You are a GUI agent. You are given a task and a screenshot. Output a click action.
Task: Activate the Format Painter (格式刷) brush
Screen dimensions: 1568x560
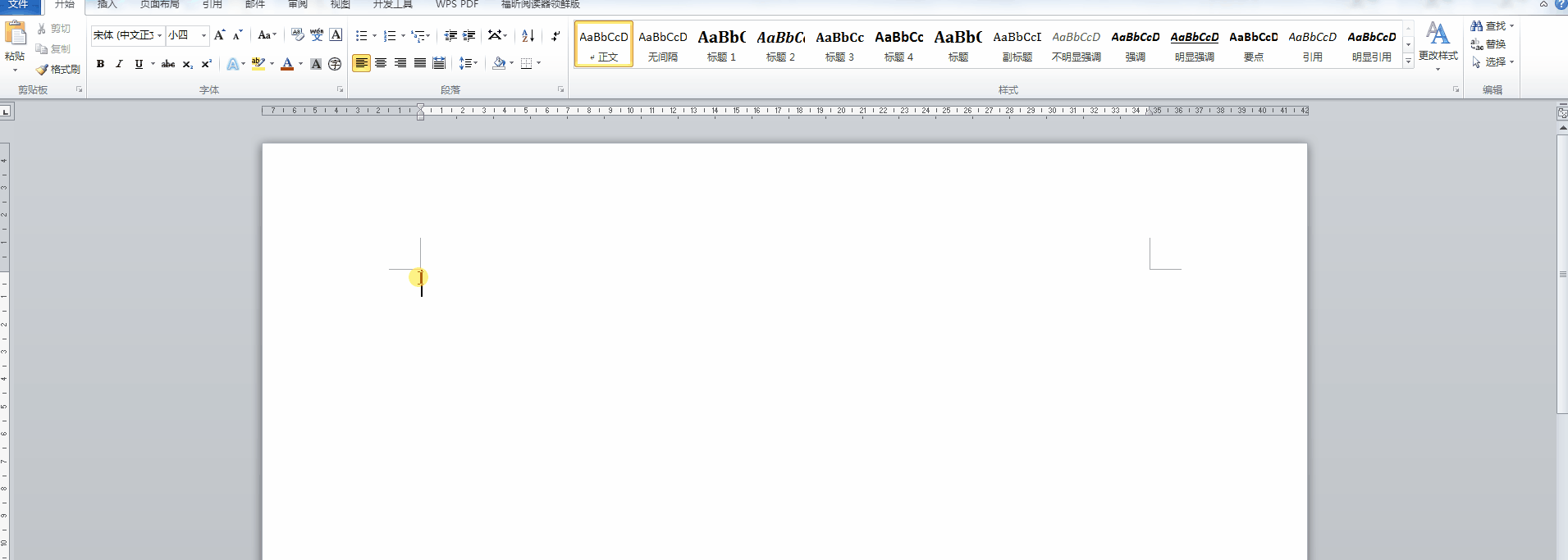(x=58, y=70)
